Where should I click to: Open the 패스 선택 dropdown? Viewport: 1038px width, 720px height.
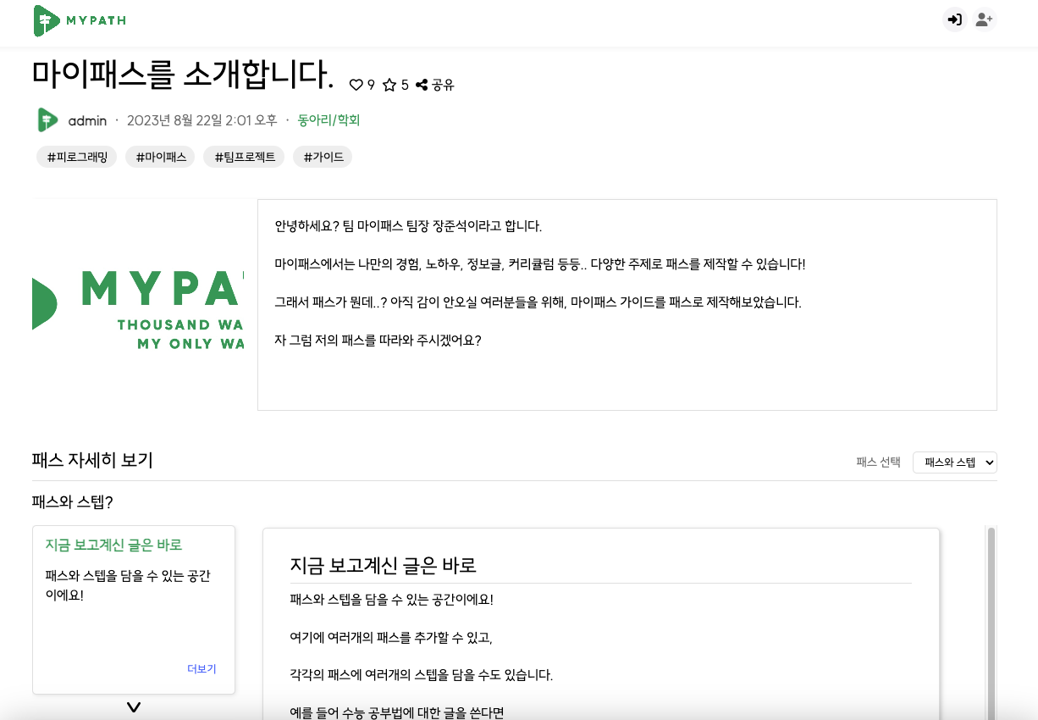tap(954, 462)
